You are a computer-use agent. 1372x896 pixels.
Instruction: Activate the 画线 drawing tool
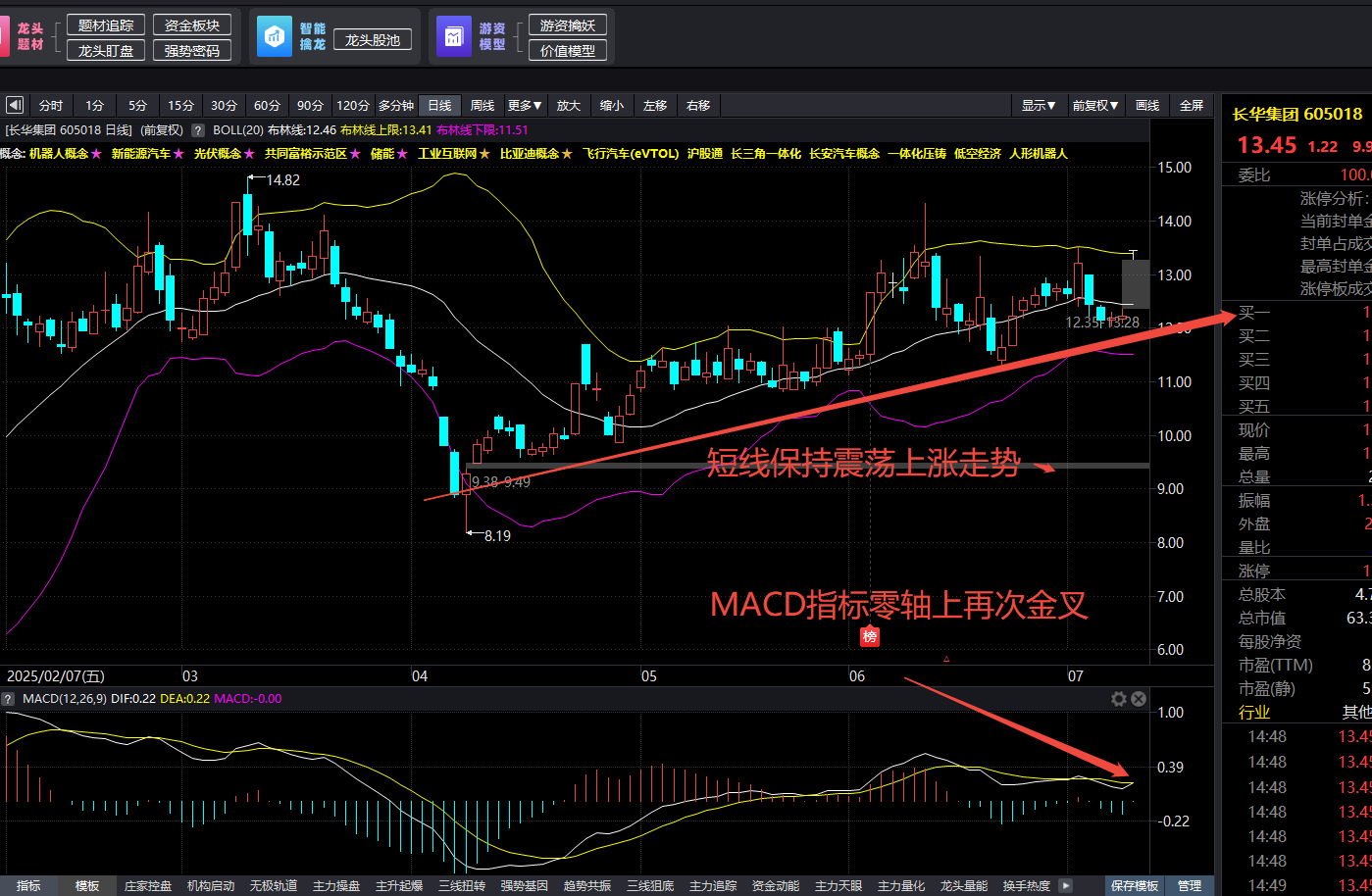(1147, 106)
